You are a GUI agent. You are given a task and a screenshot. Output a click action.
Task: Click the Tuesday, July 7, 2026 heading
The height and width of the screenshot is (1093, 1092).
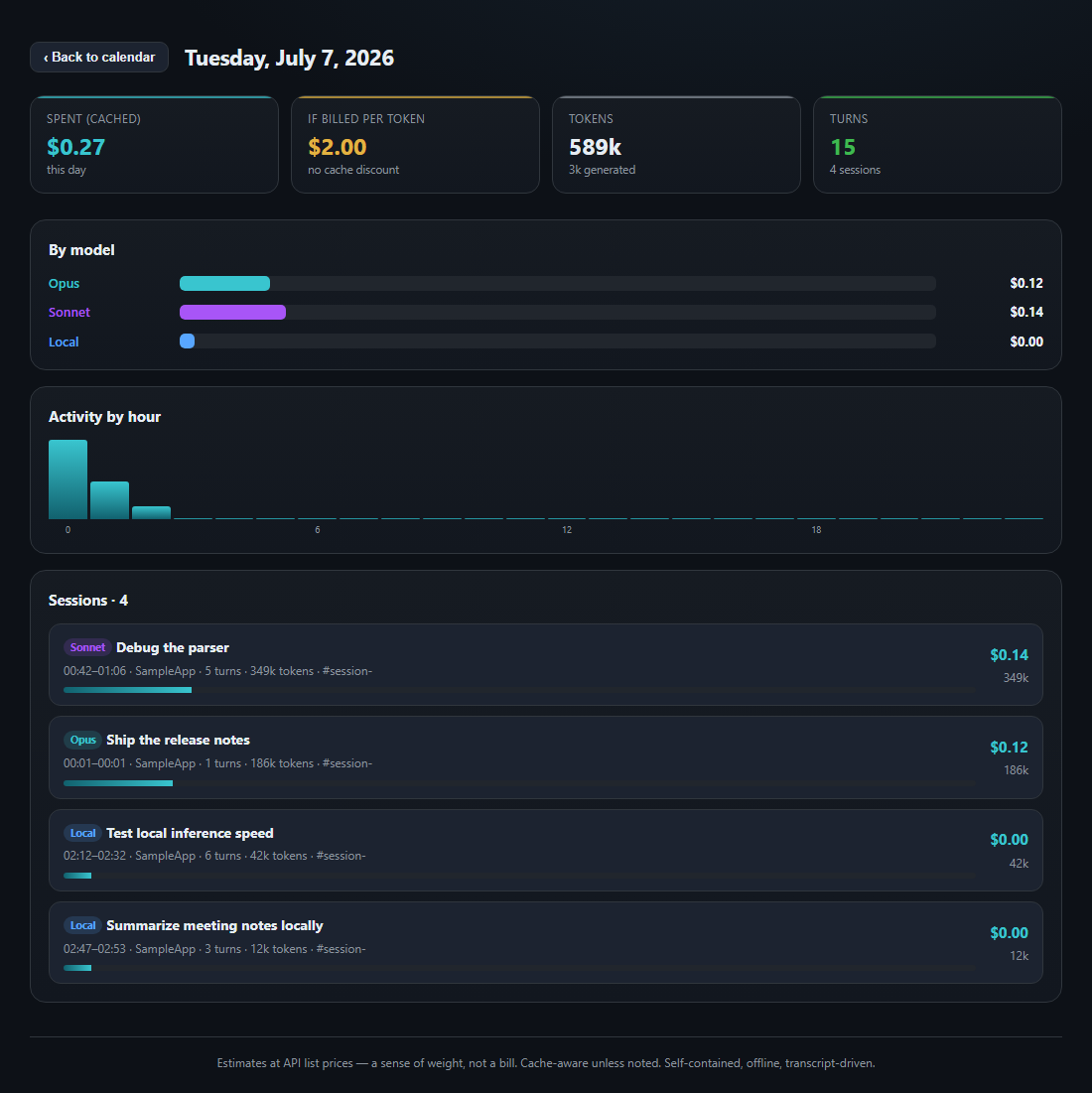tap(289, 58)
